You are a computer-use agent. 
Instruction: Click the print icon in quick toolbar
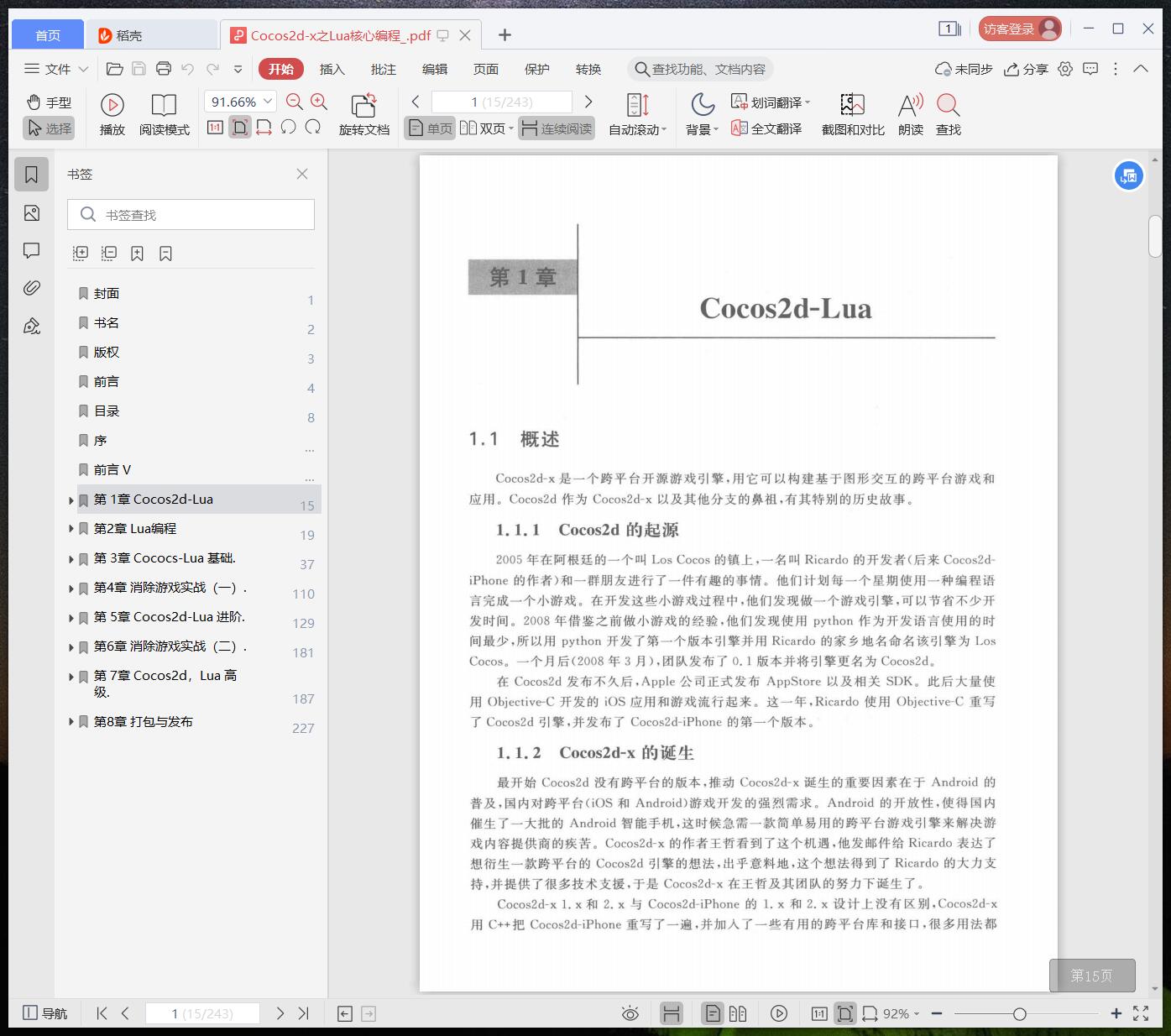coord(164,69)
